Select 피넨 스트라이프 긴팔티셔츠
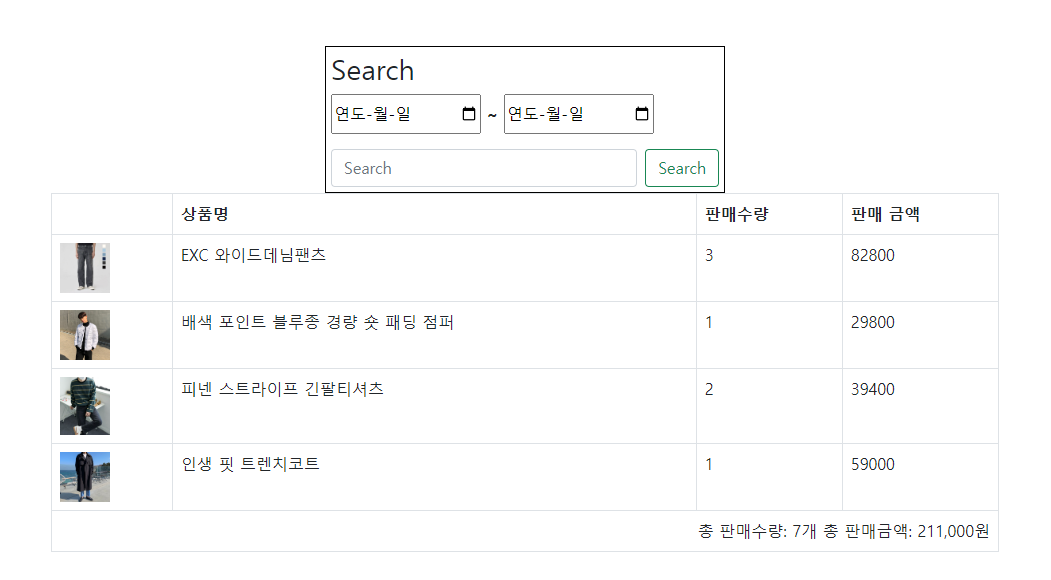1051x580 pixels. (x=282, y=390)
